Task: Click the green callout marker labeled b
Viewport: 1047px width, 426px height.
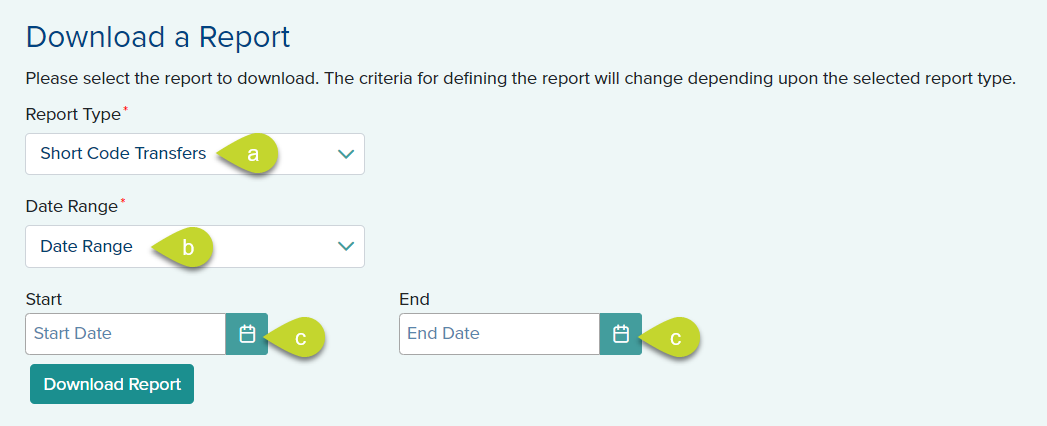Action: [186, 248]
